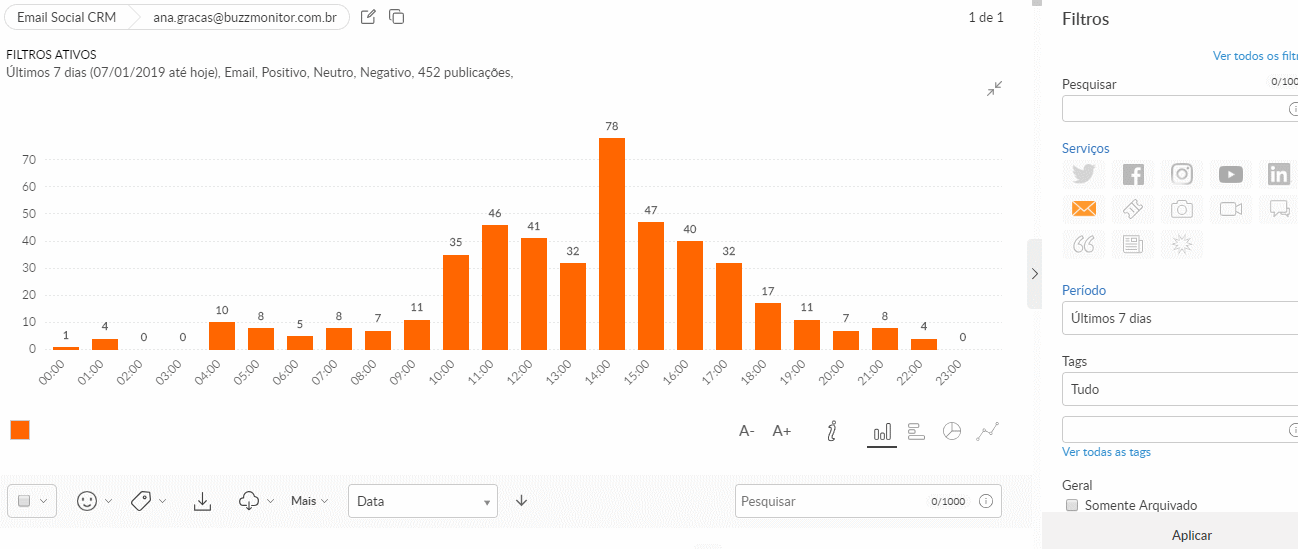Screen dimensions: 1298x549
Task: Expand the Mais menu
Action: (309, 501)
